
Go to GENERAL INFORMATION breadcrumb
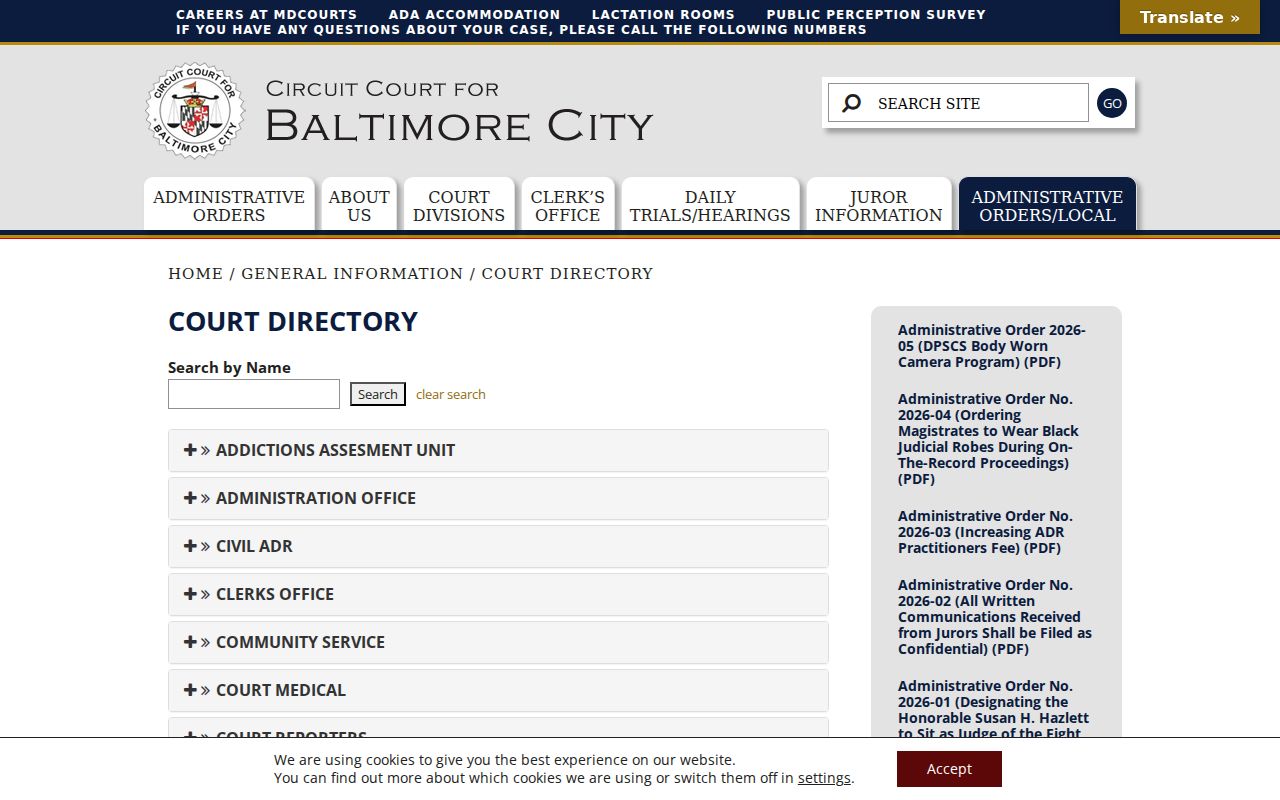tap(352, 274)
